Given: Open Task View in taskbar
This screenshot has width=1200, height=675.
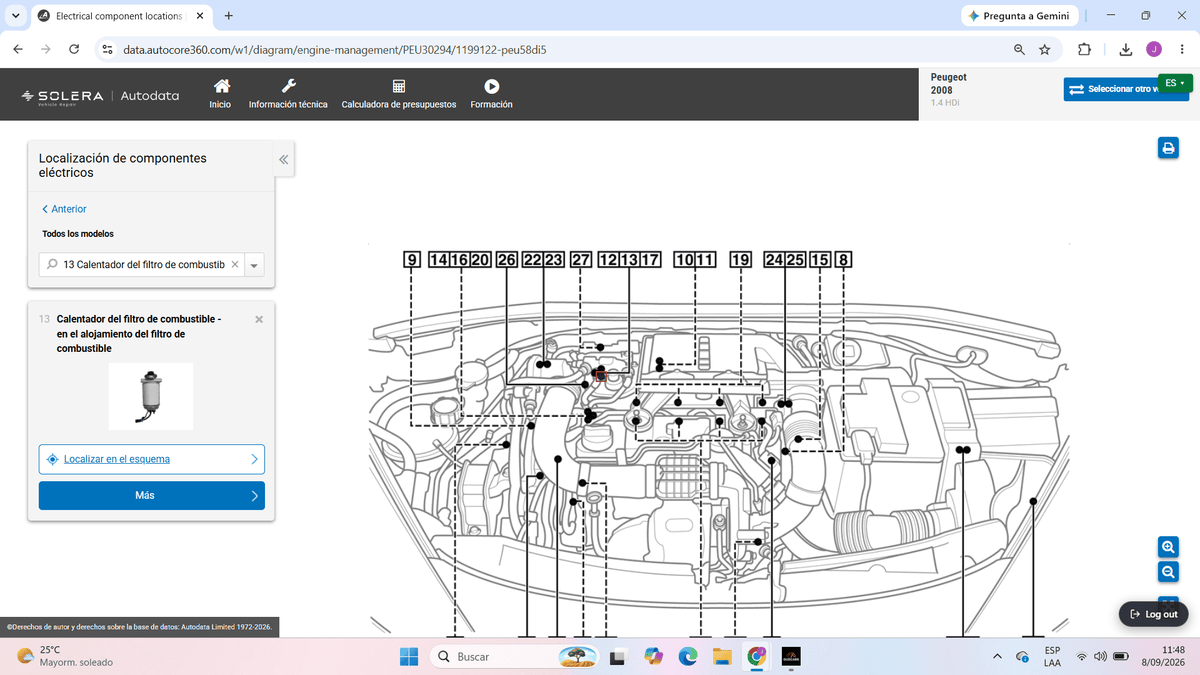Looking at the screenshot, I should [x=618, y=657].
